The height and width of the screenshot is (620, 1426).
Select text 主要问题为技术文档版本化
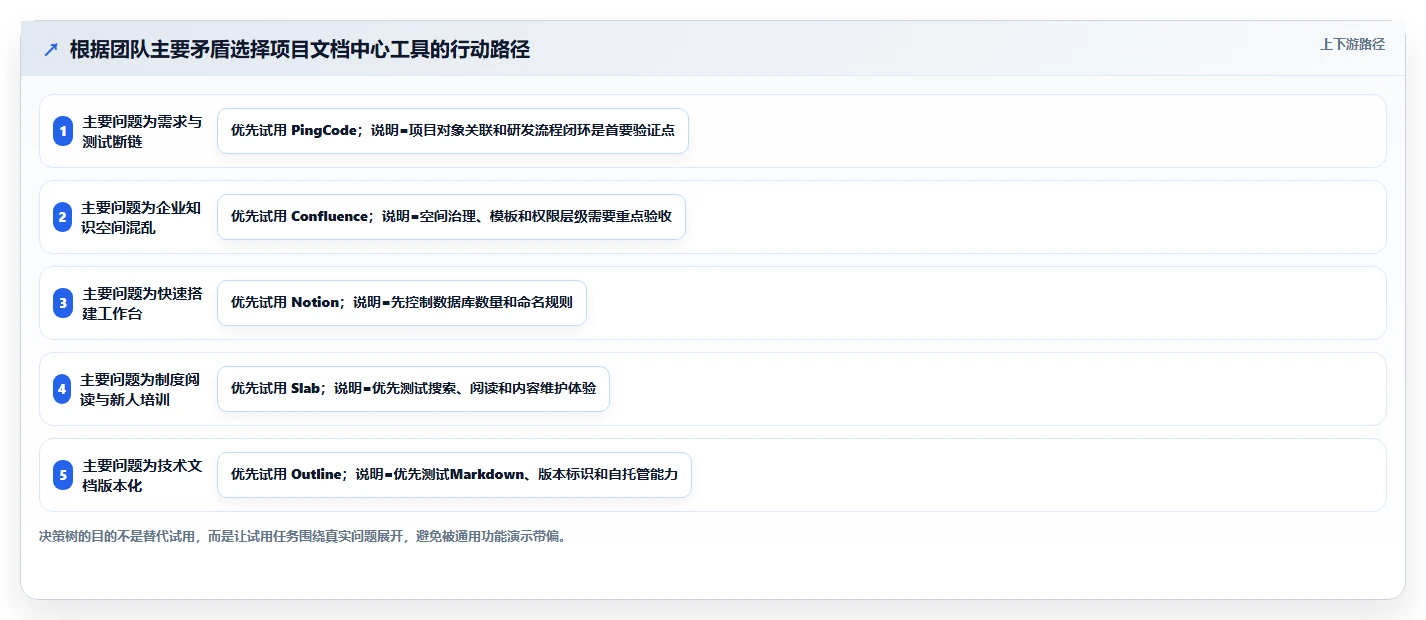(141, 475)
